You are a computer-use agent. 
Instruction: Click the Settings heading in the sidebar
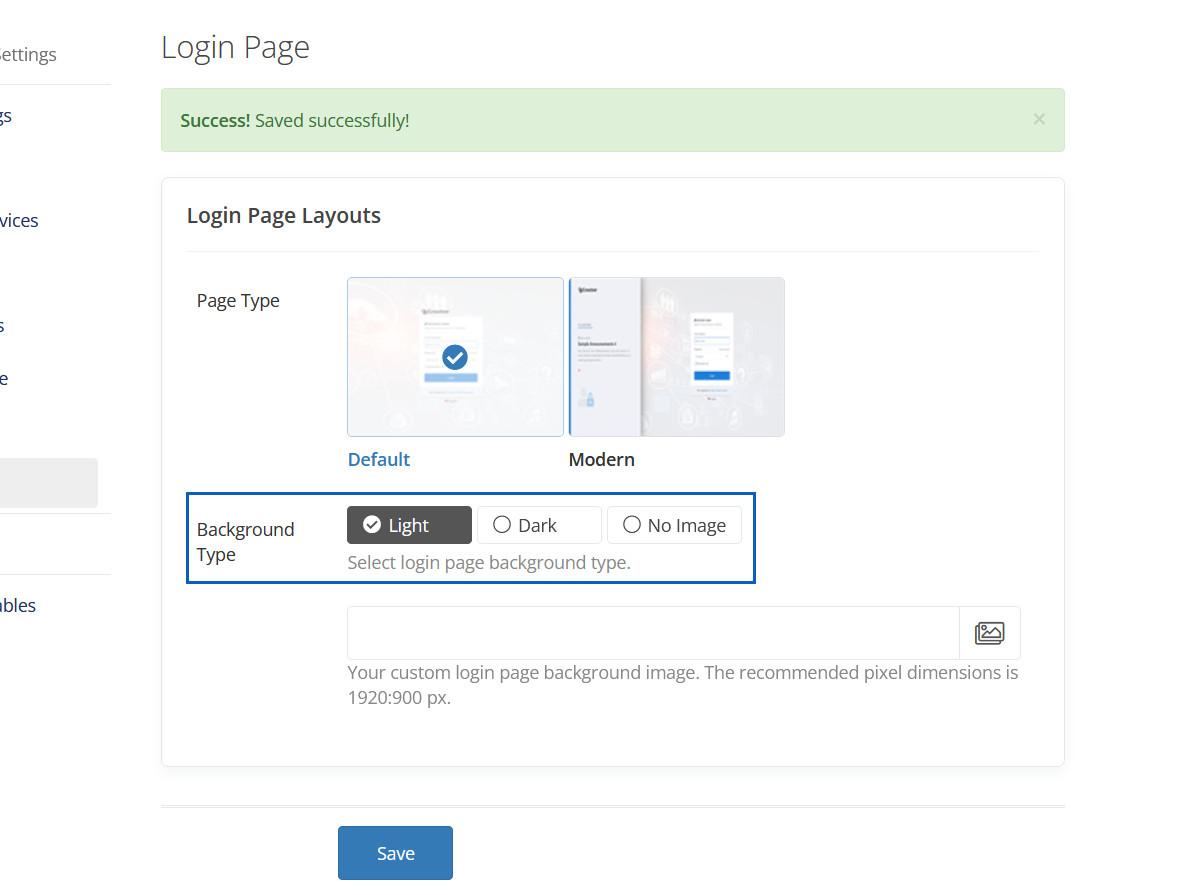click(28, 55)
